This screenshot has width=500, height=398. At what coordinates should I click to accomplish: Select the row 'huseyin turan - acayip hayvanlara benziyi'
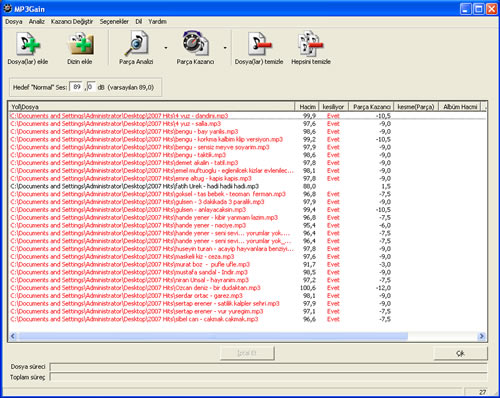(247, 249)
